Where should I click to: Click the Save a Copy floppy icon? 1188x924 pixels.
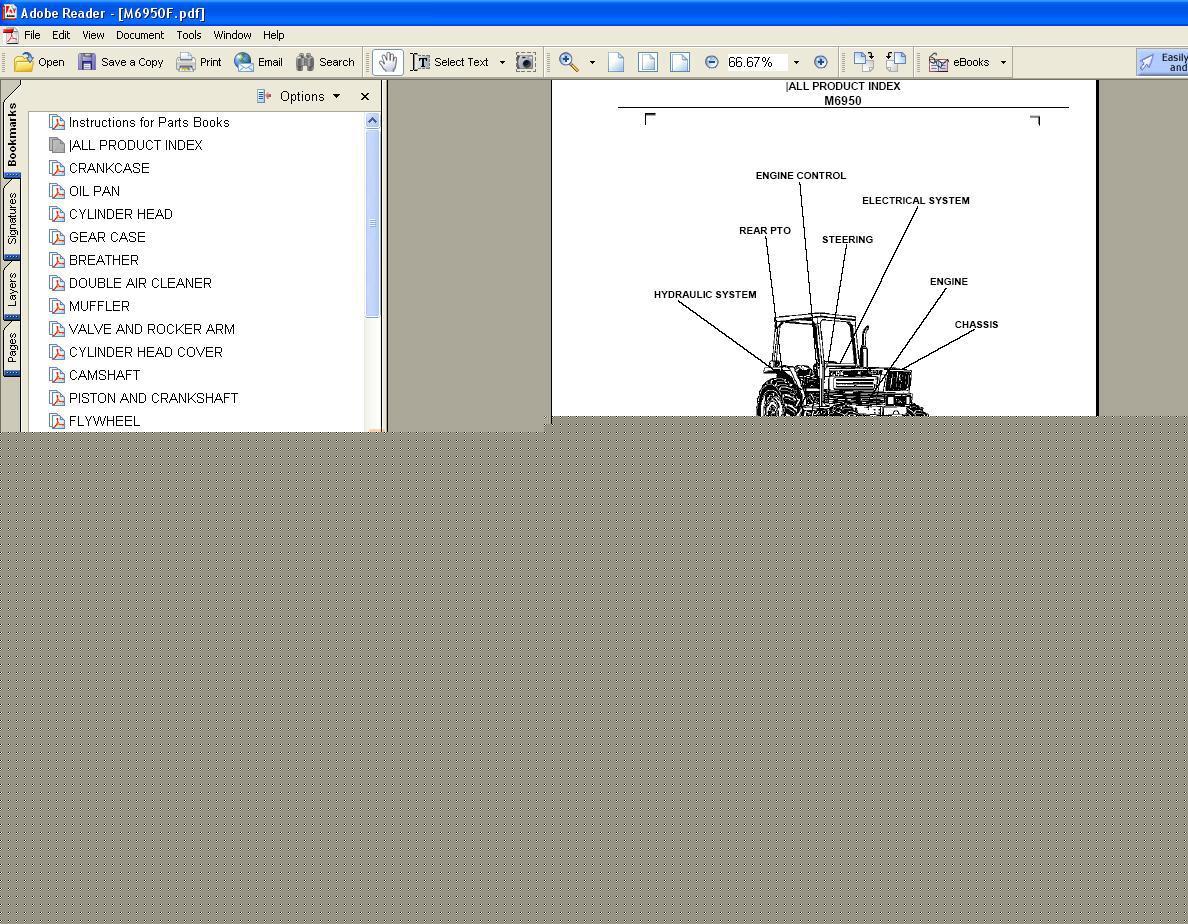coord(86,62)
